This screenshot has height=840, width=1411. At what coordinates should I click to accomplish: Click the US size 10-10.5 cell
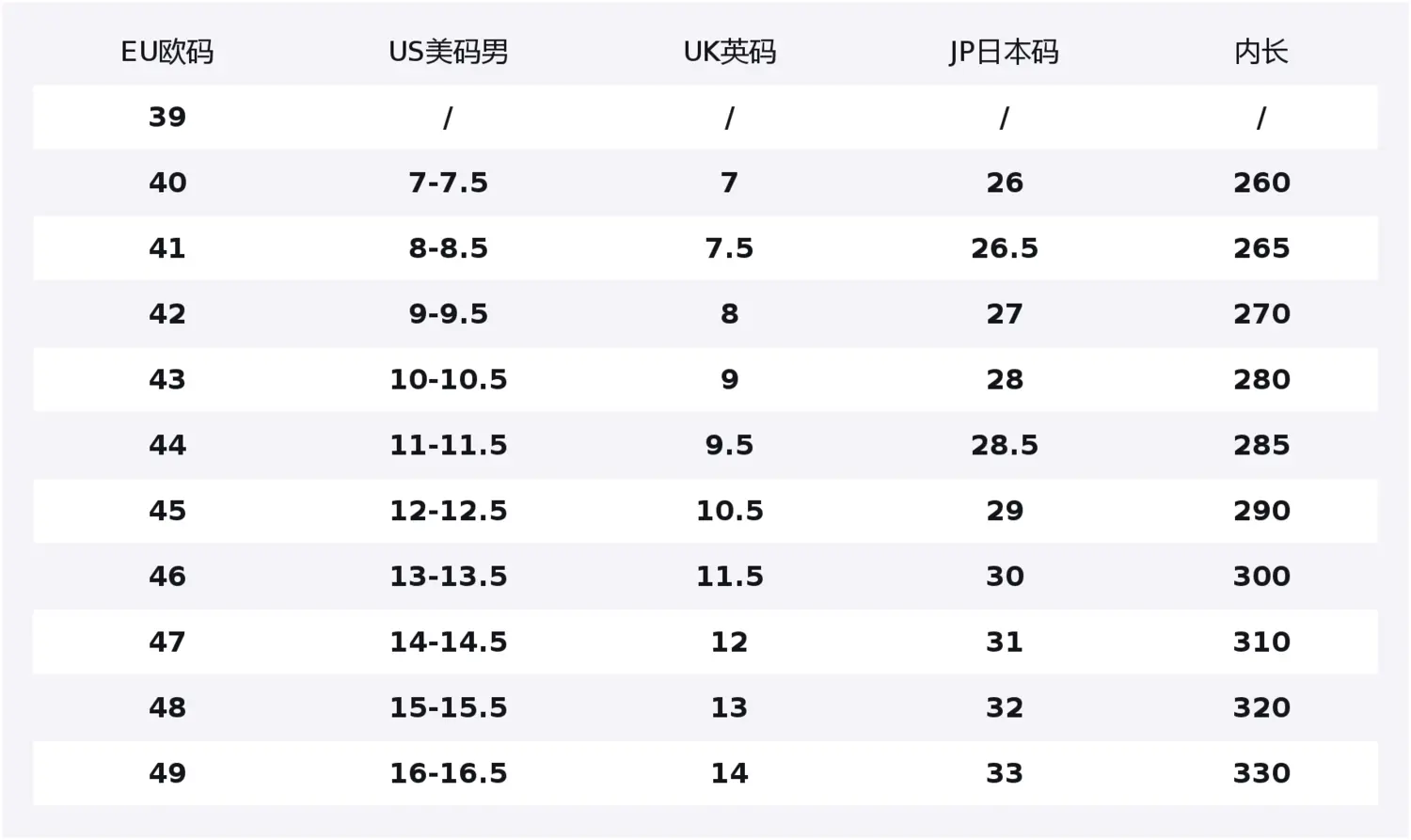[448, 380]
